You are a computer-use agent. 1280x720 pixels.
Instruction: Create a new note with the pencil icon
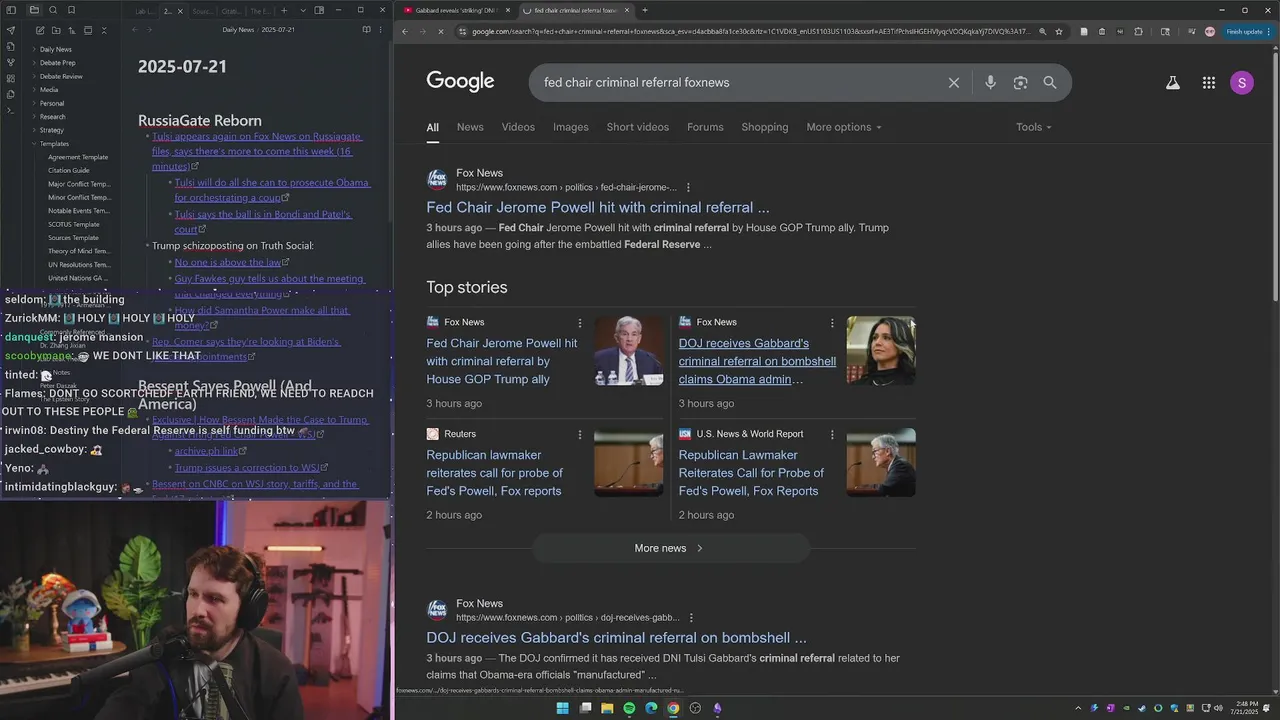pos(40,30)
